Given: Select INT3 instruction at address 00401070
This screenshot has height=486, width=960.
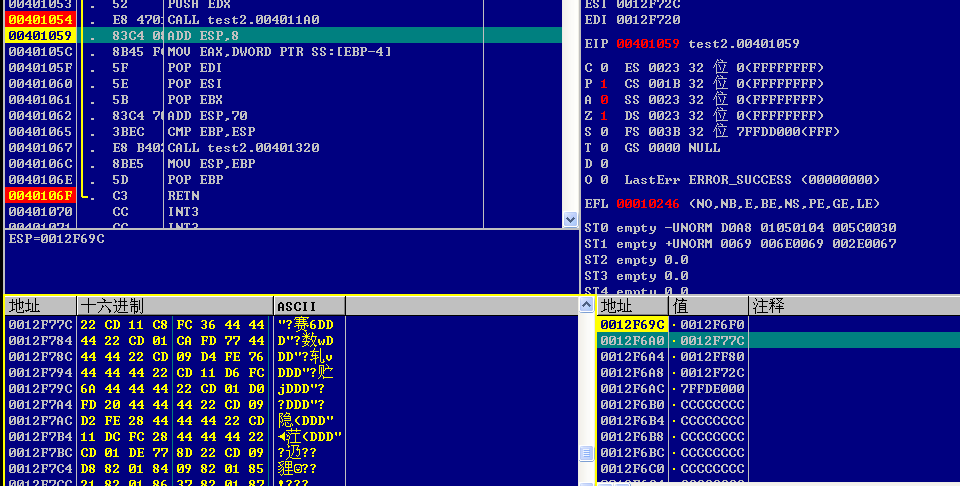Looking at the screenshot, I should coord(183,211).
